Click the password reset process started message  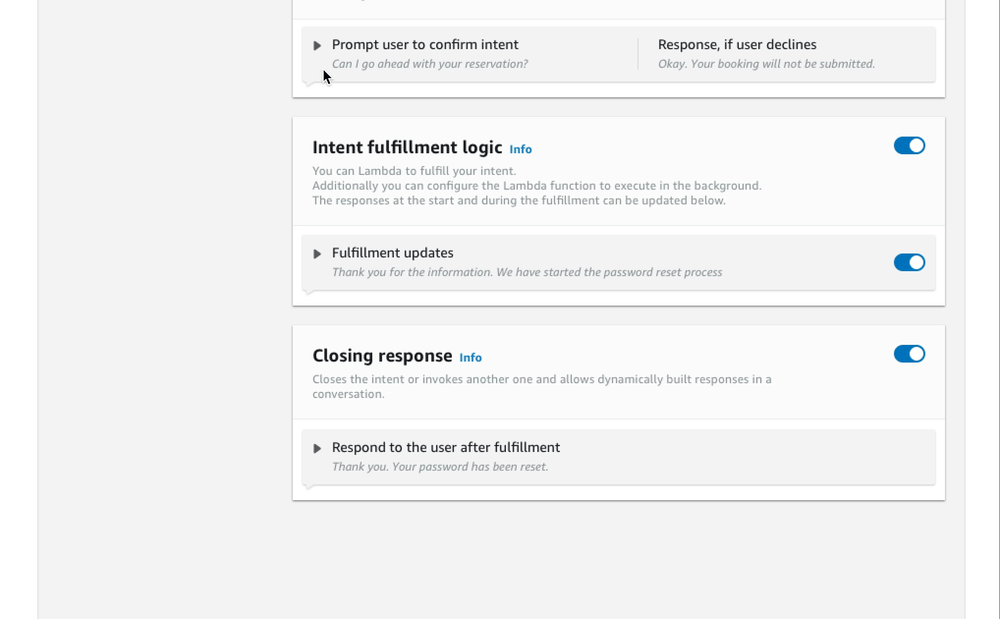pyautogui.click(x=527, y=272)
